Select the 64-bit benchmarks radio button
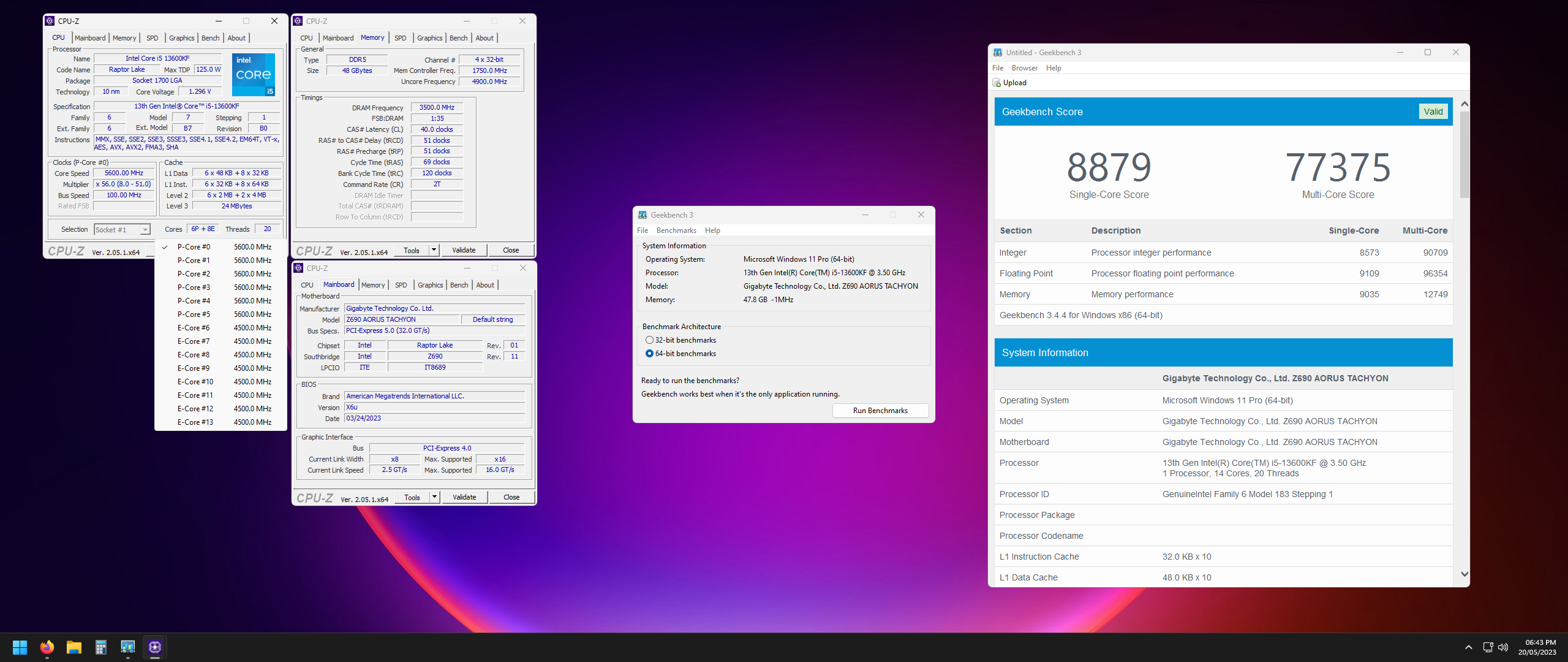 (649, 354)
